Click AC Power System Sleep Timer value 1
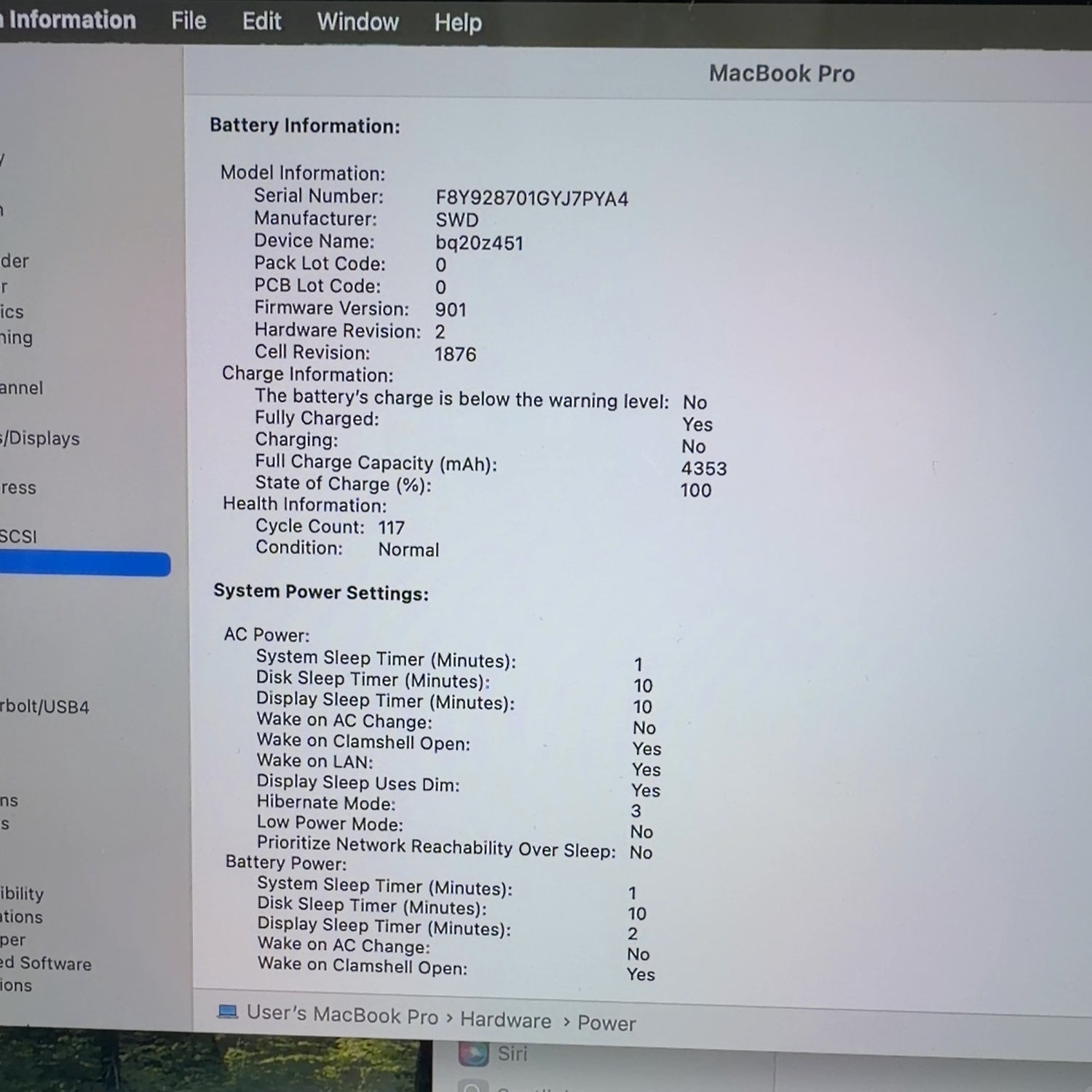The width and height of the screenshot is (1092, 1092). tap(638, 665)
